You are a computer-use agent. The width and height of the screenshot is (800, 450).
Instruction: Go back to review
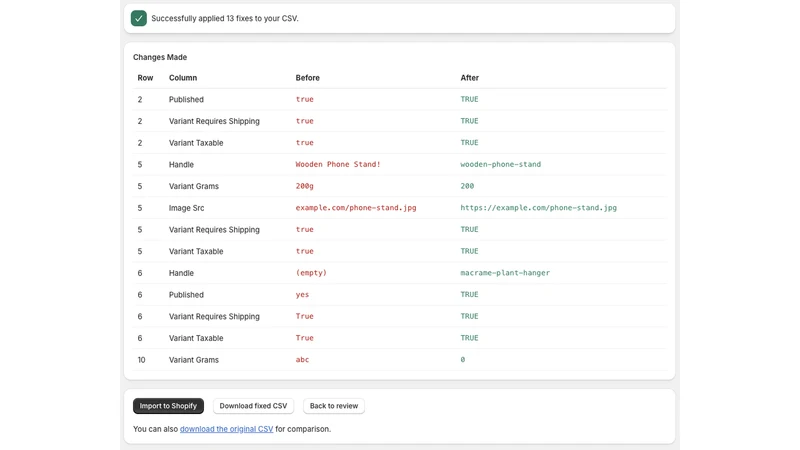pyautogui.click(x=334, y=406)
